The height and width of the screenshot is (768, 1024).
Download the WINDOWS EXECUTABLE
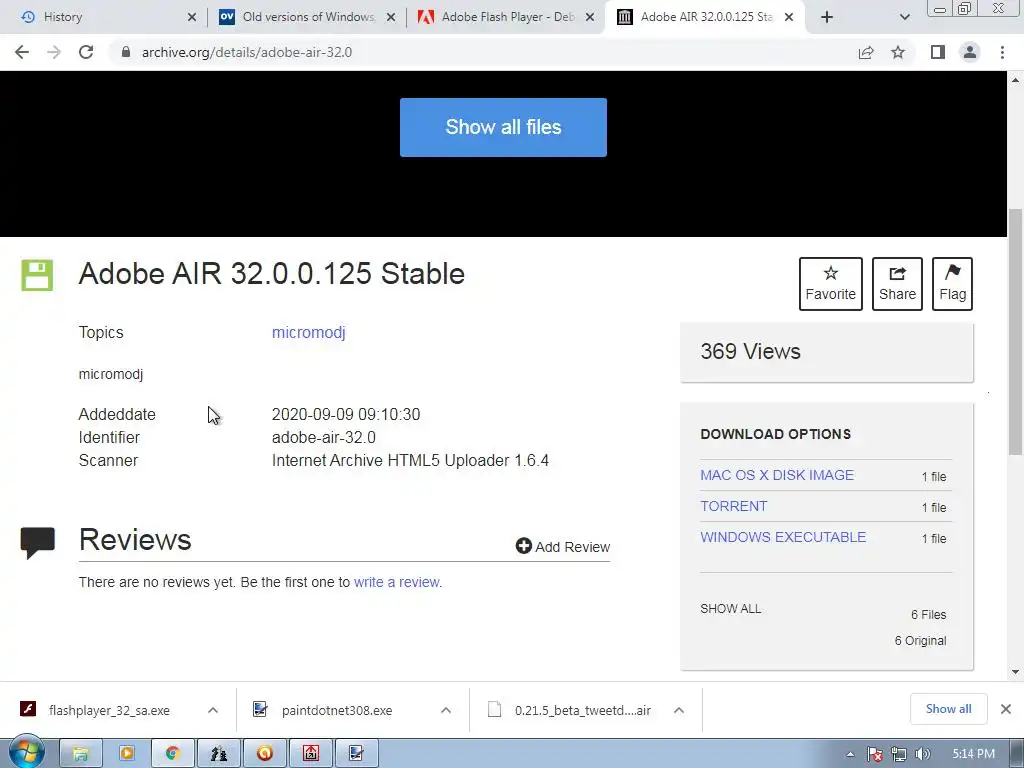point(782,537)
